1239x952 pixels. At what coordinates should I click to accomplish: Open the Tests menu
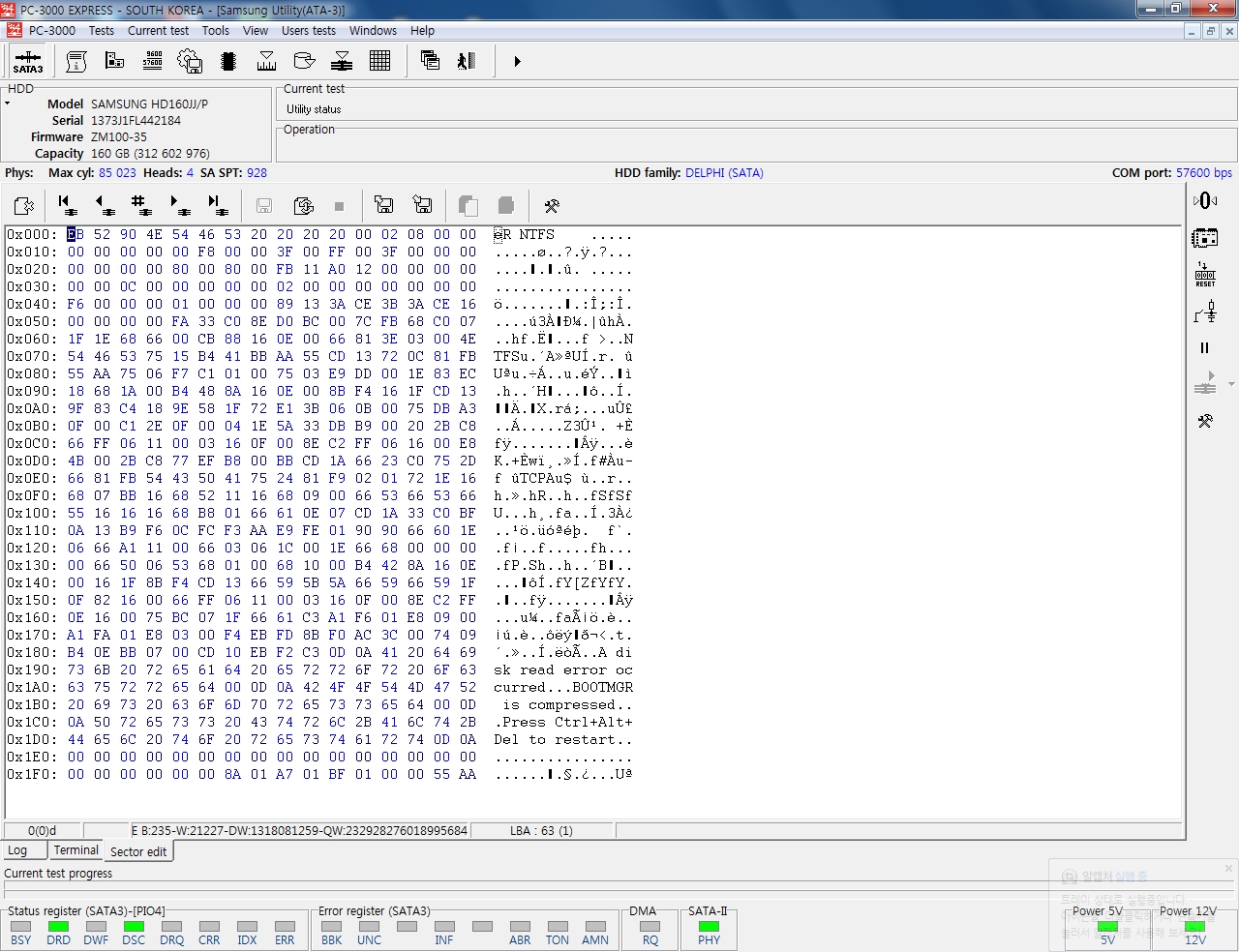102,30
